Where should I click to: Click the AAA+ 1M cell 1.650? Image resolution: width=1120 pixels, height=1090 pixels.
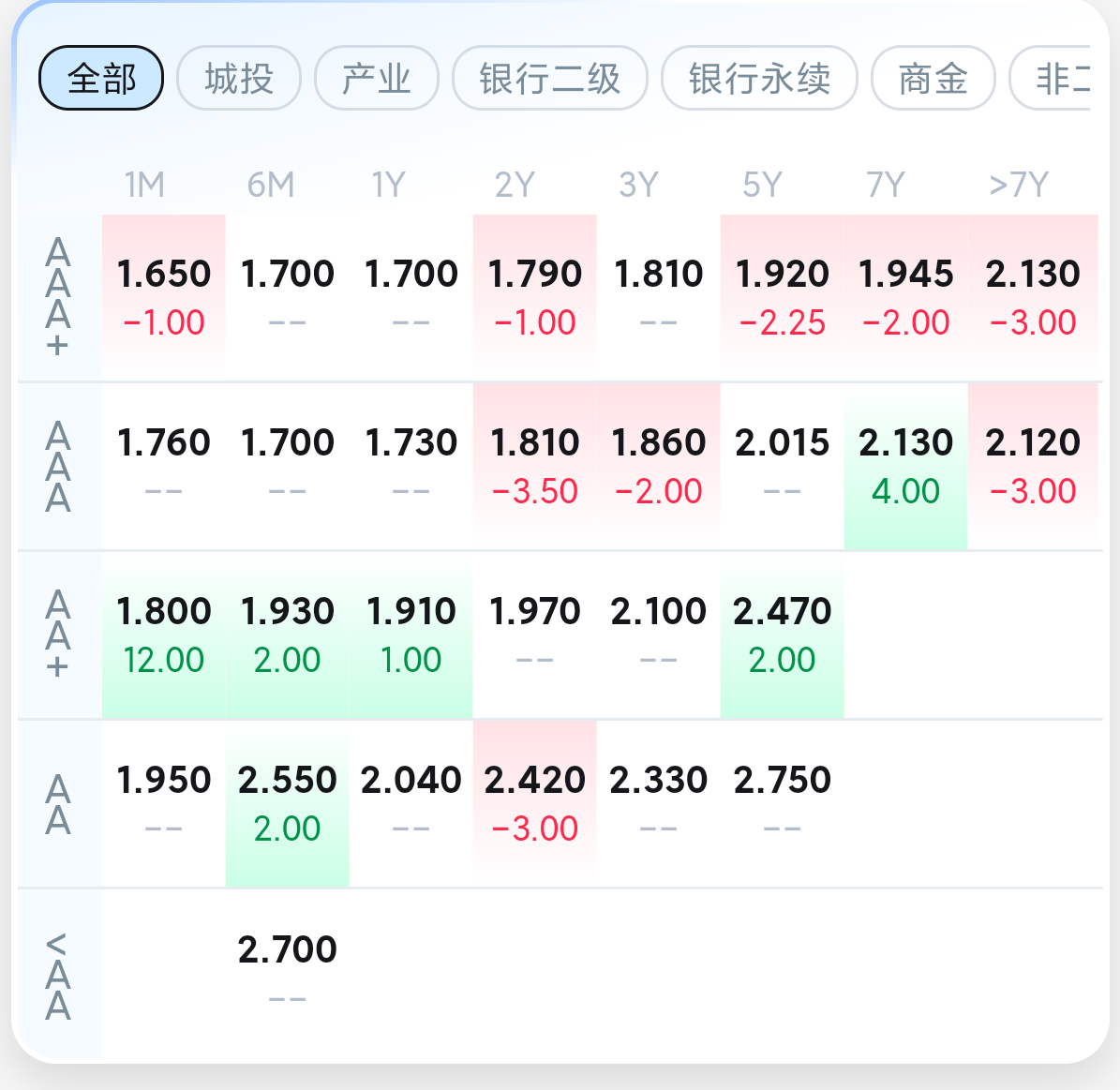pyautogui.click(x=164, y=297)
